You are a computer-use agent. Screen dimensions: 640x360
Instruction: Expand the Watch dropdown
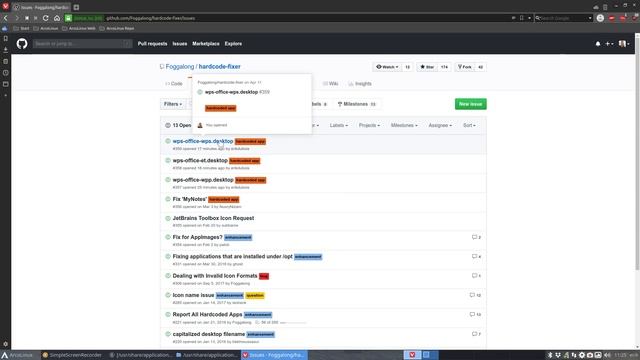[387, 67]
